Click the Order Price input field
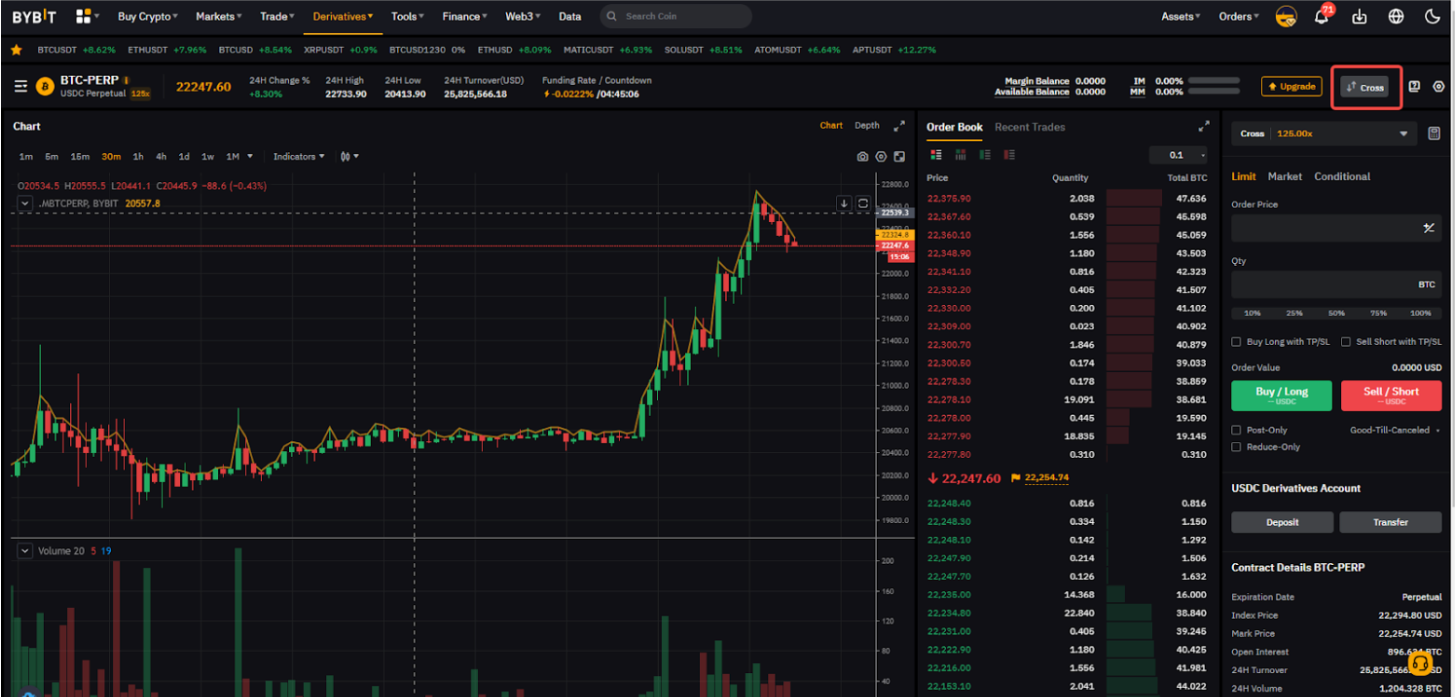This screenshot has height=697, width=1455. 1324,228
